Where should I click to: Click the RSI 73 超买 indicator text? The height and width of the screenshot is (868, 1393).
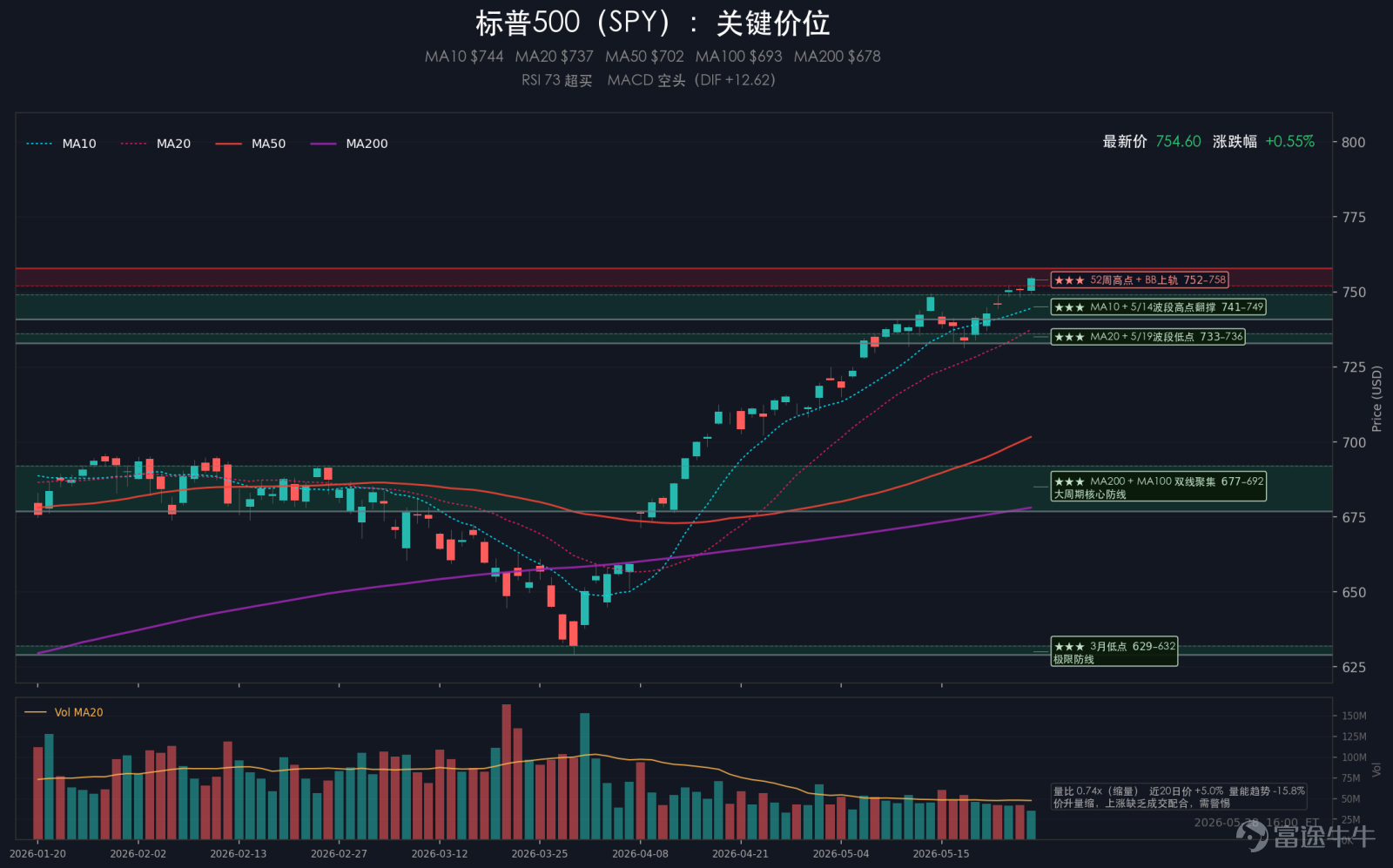click(x=556, y=80)
